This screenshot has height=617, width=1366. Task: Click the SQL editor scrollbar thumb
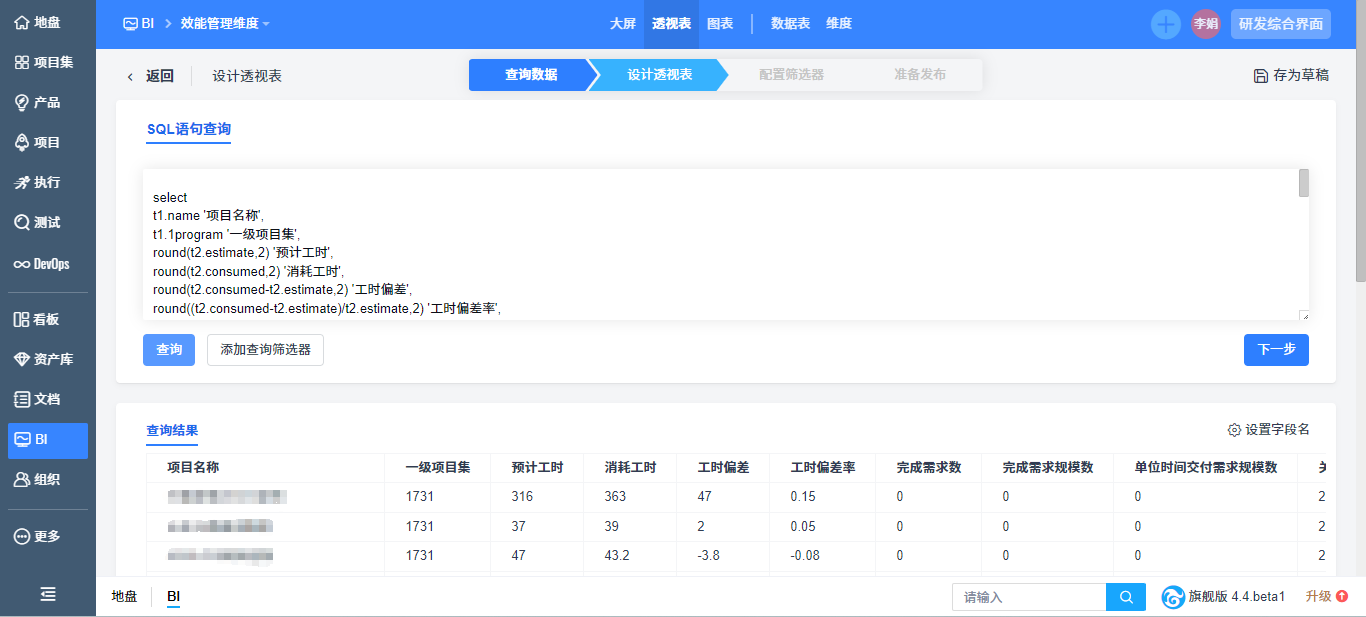click(x=1304, y=183)
